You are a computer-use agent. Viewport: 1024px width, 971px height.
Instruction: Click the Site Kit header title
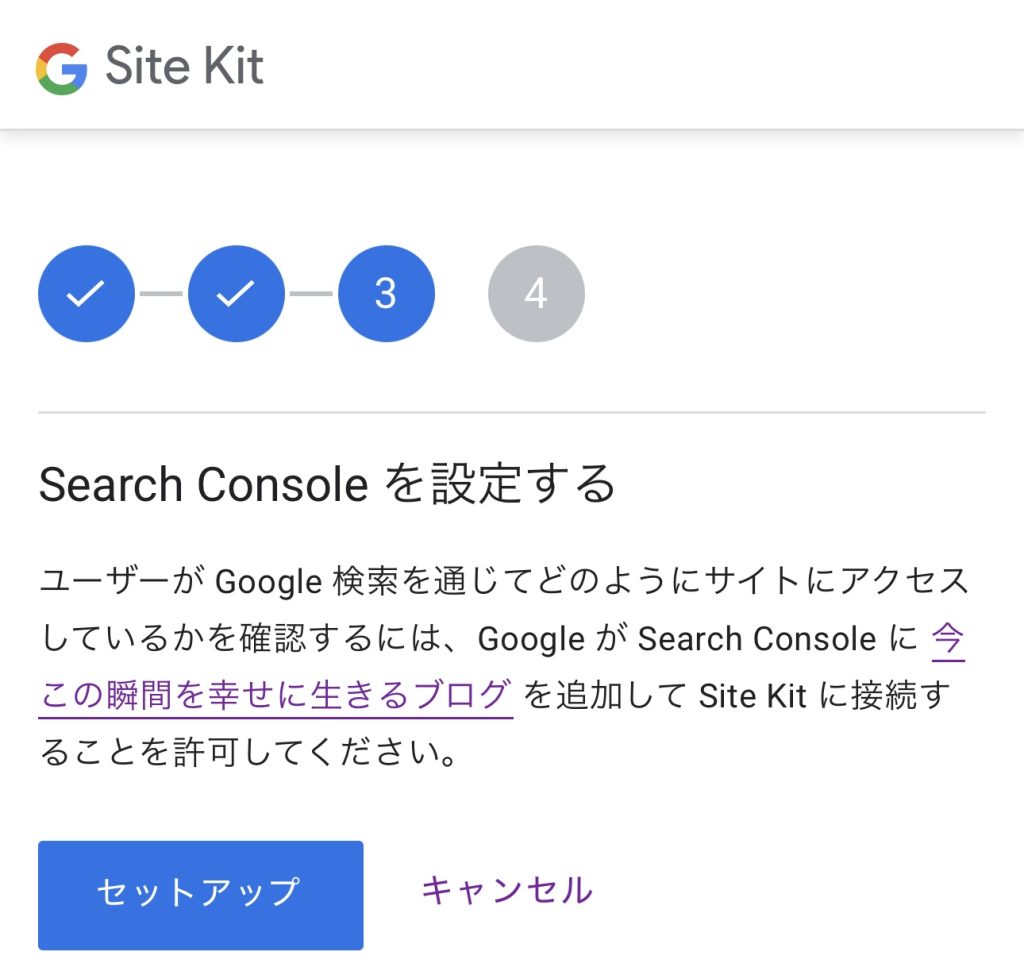[x=184, y=68]
